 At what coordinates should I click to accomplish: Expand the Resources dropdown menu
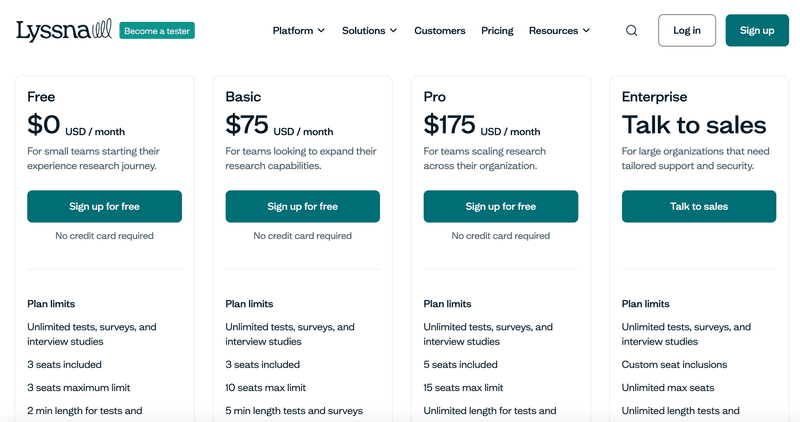tap(559, 30)
